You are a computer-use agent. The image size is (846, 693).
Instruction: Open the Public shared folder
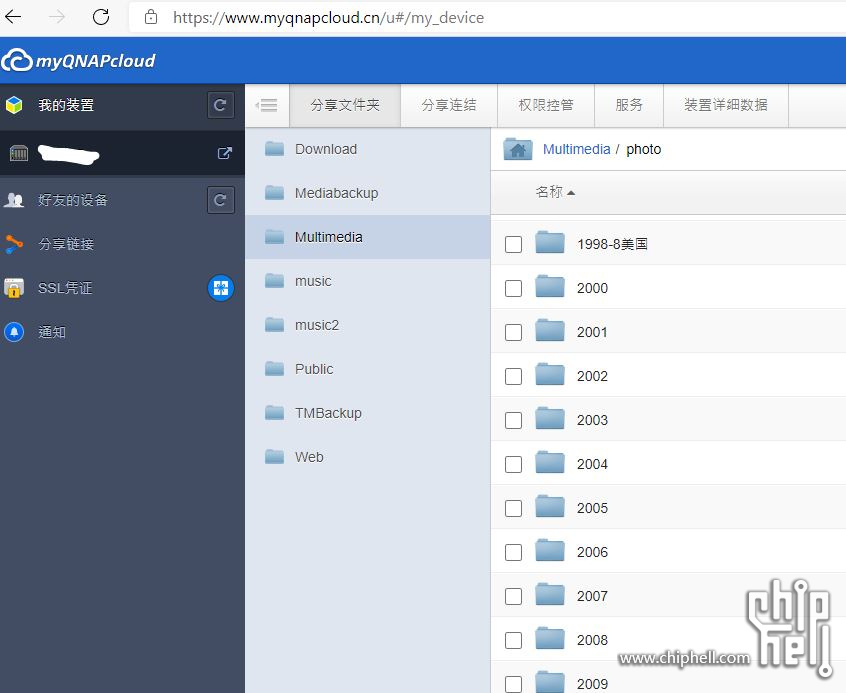367,369
